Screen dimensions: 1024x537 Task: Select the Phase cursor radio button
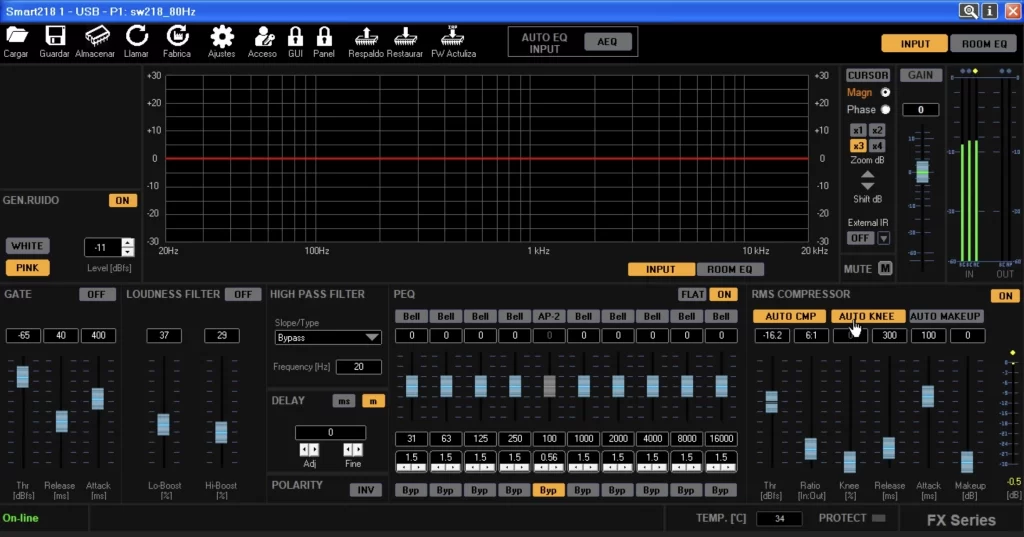[x=885, y=110]
